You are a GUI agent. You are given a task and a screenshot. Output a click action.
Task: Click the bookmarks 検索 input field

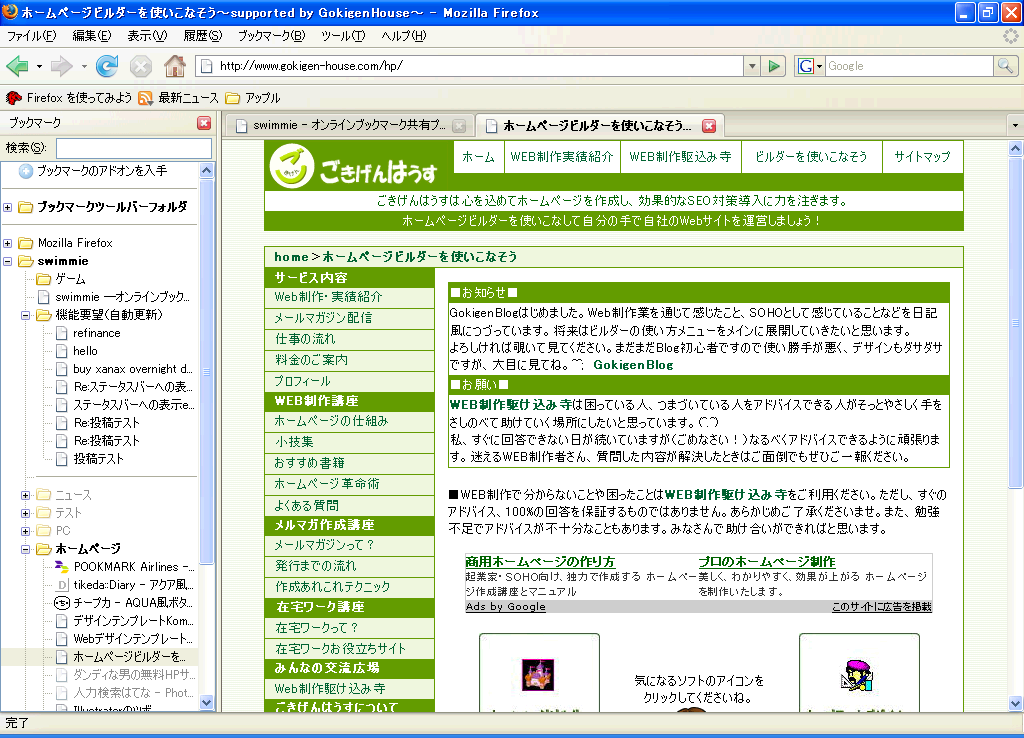click(x=134, y=148)
